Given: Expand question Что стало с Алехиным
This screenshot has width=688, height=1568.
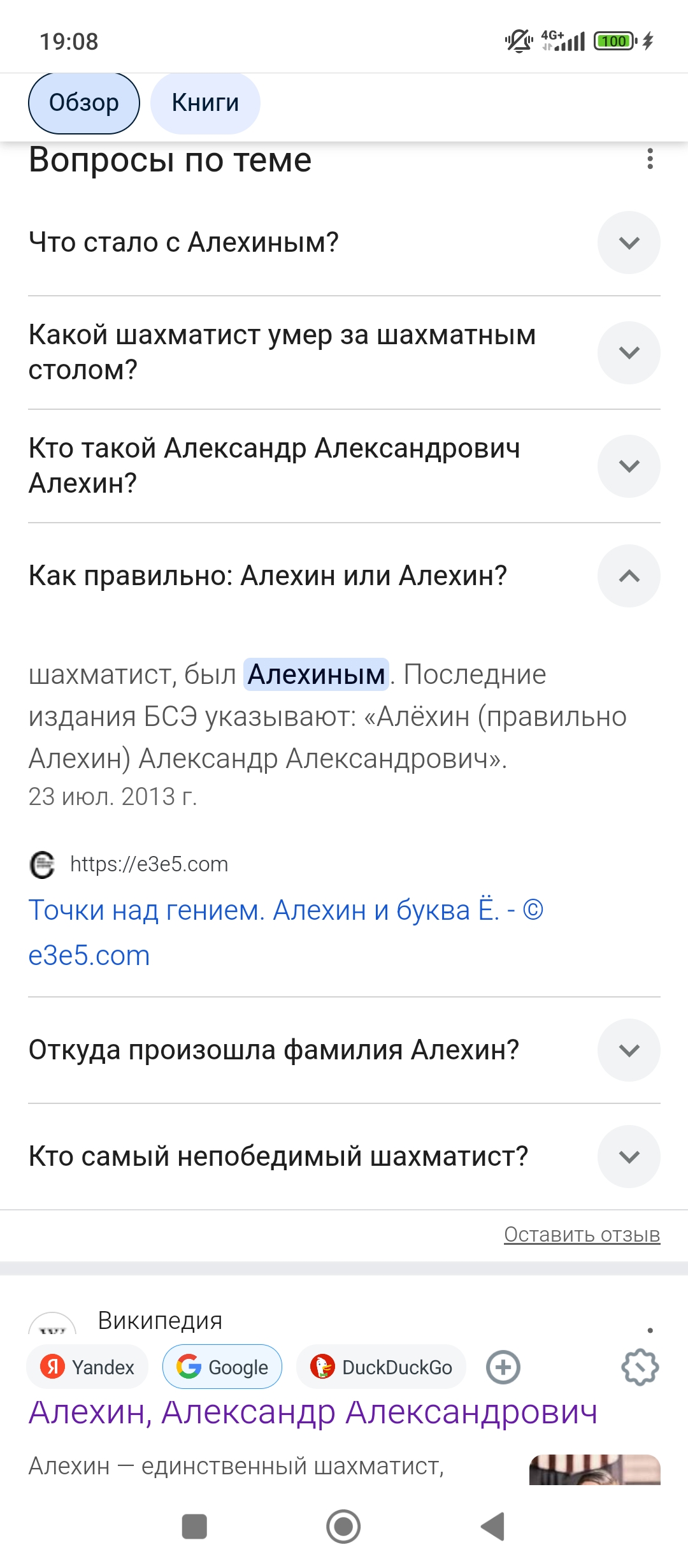Looking at the screenshot, I should click(629, 243).
